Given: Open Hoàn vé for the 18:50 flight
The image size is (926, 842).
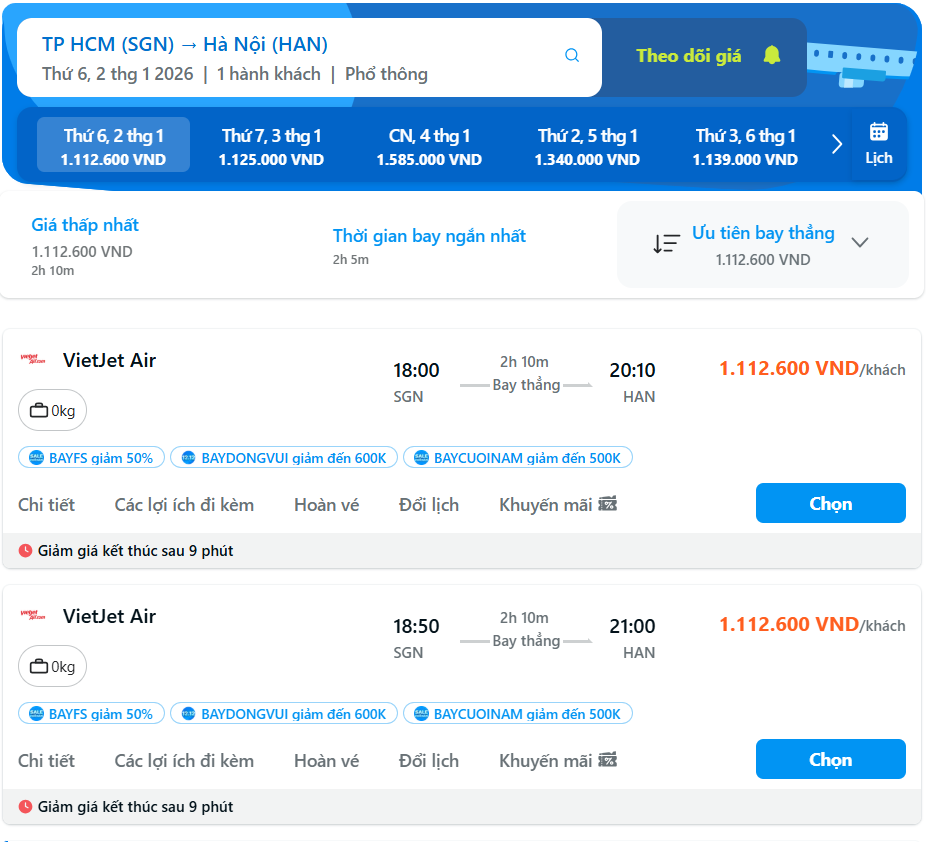Looking at the screenshot, I should click(x=326, y=761).
